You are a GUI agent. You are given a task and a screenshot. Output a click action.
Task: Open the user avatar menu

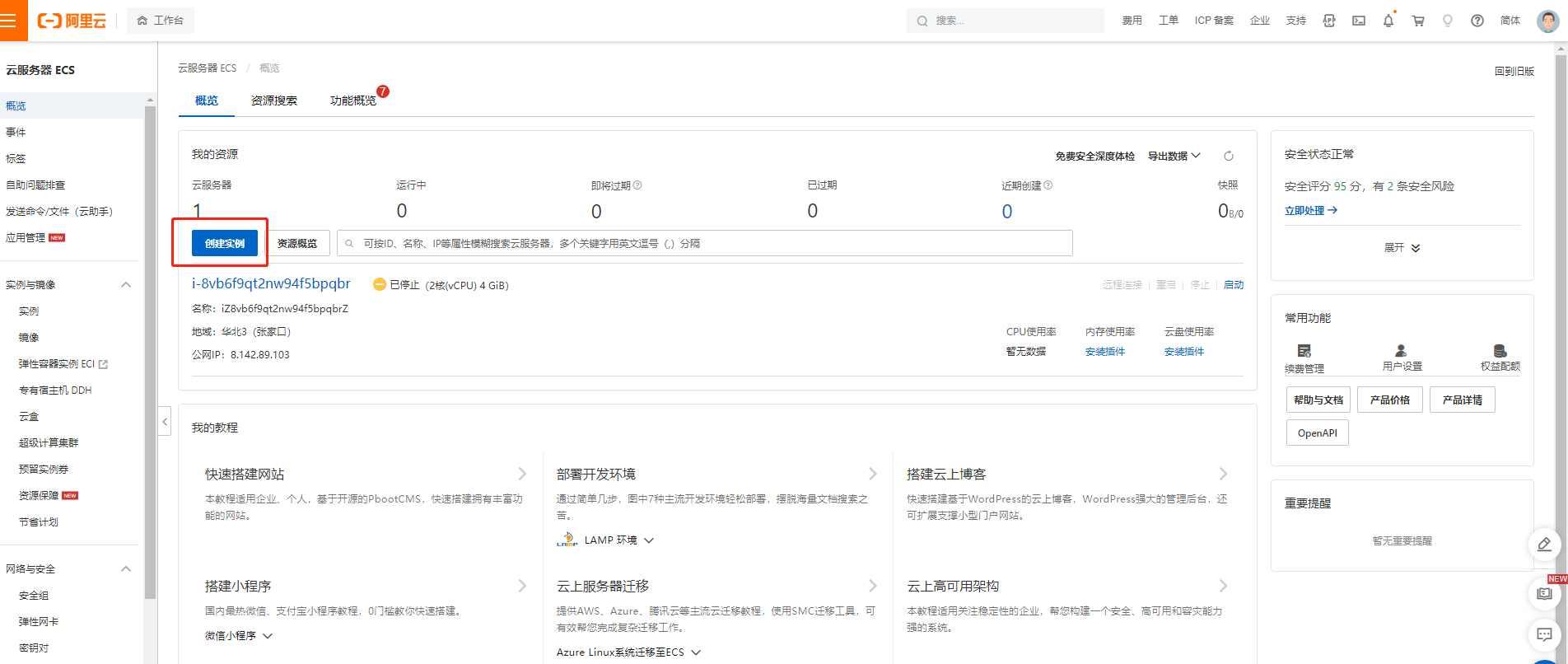[1548, 21]
